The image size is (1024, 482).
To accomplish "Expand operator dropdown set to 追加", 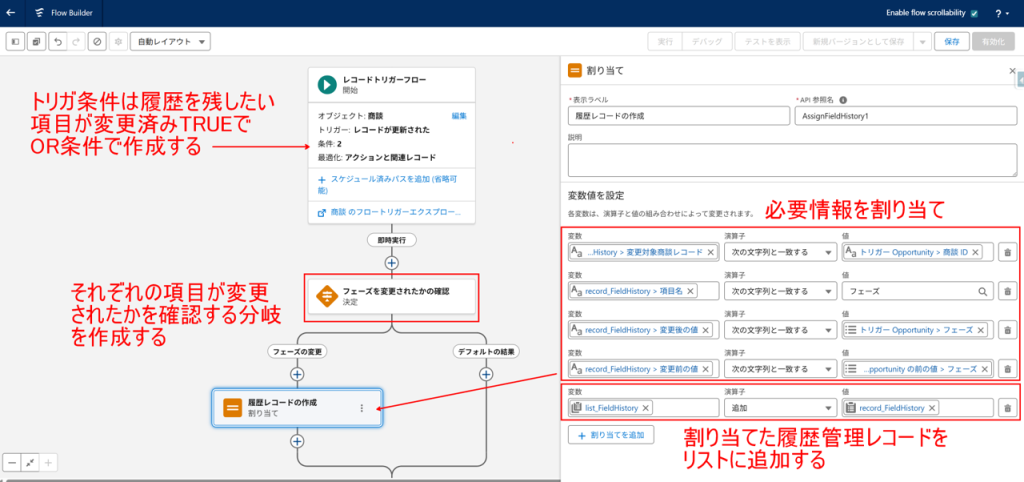I will pos(780,408).
